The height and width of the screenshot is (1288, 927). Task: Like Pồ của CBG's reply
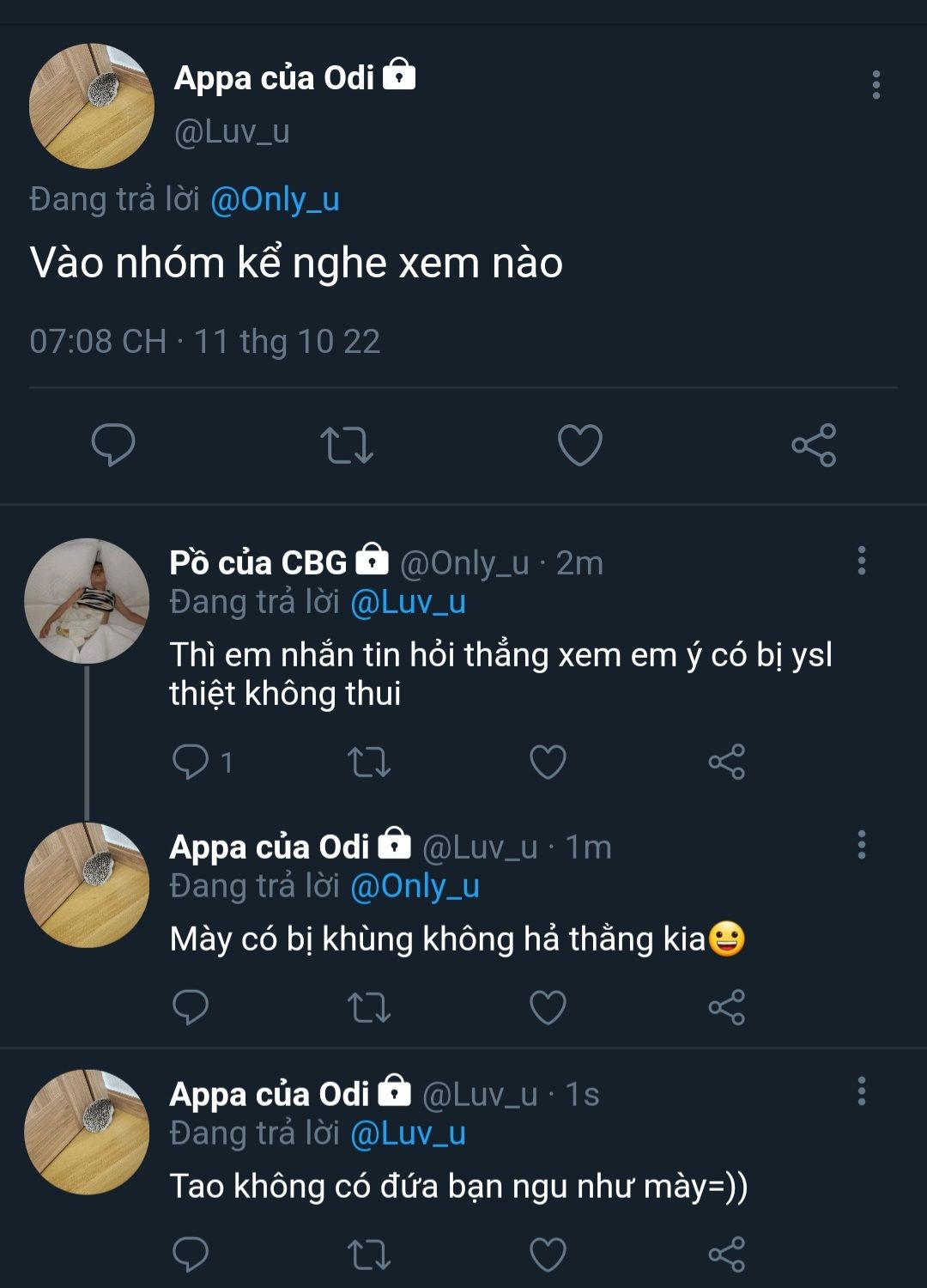pyautogui.click(x=548, y=762)
